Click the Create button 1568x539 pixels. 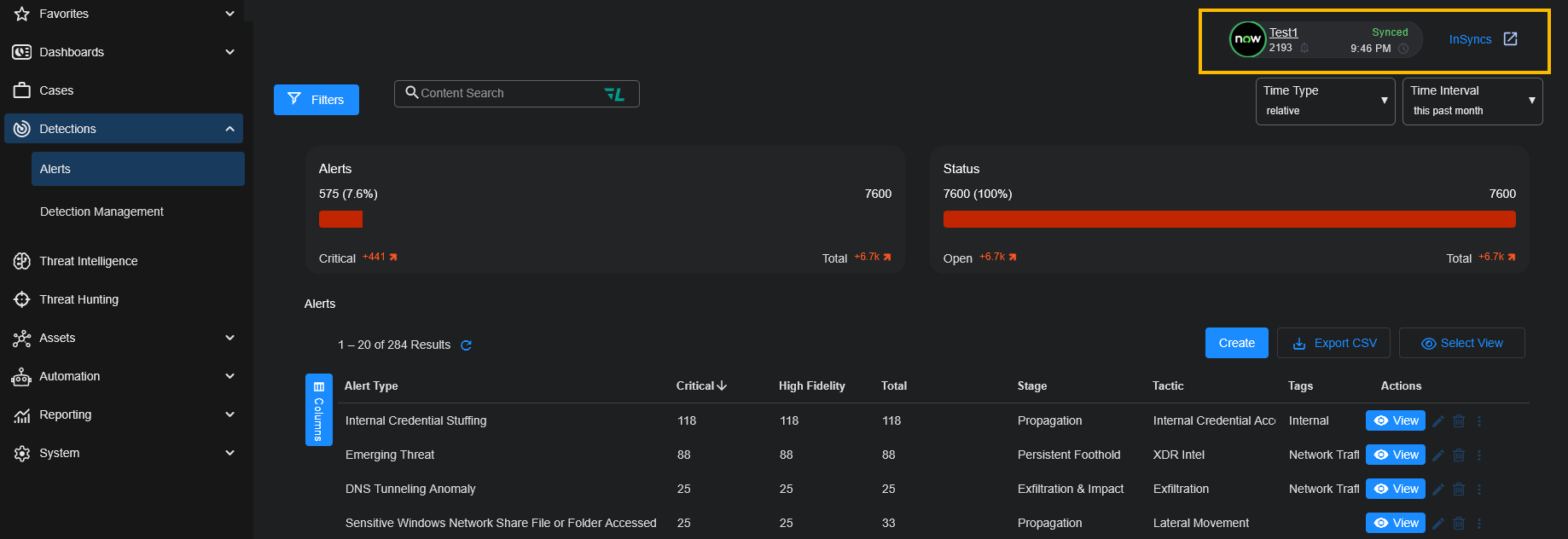click(1236, 343)
